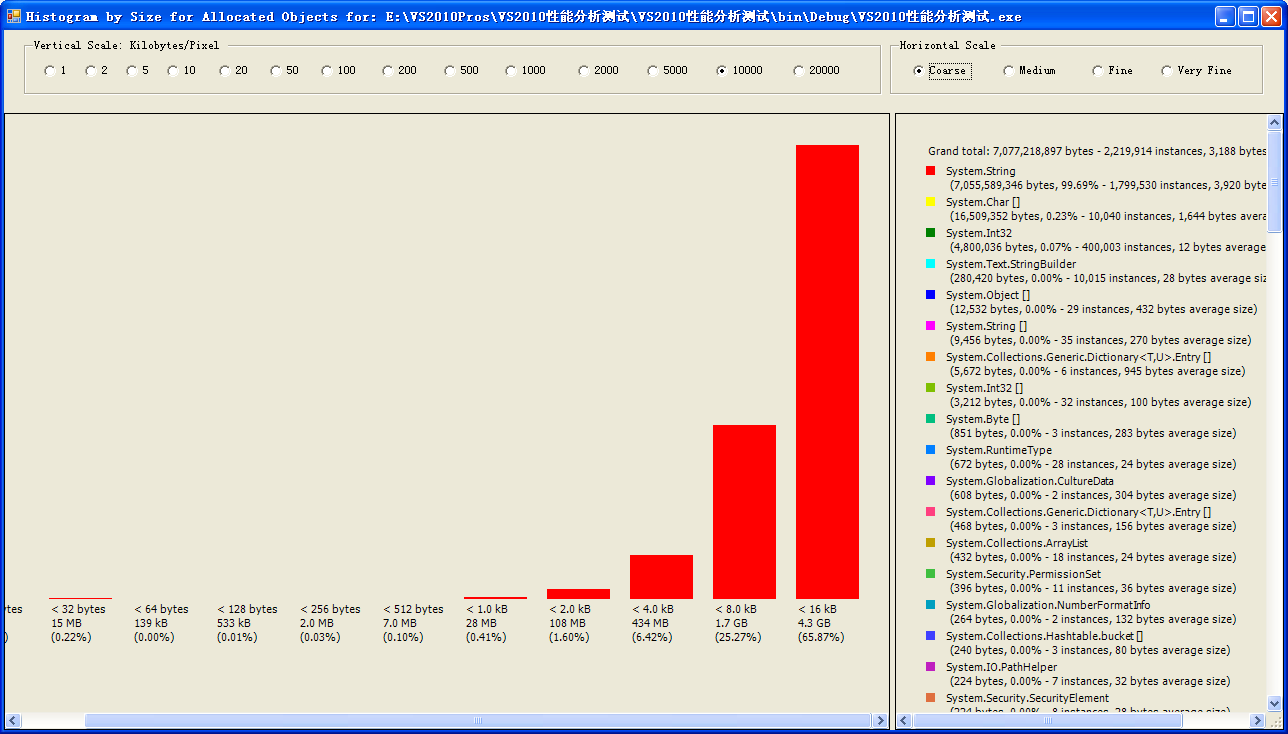The image size is (1288, 734).
Task: Click the < 32 bytes size label
Action: (78, 609)
